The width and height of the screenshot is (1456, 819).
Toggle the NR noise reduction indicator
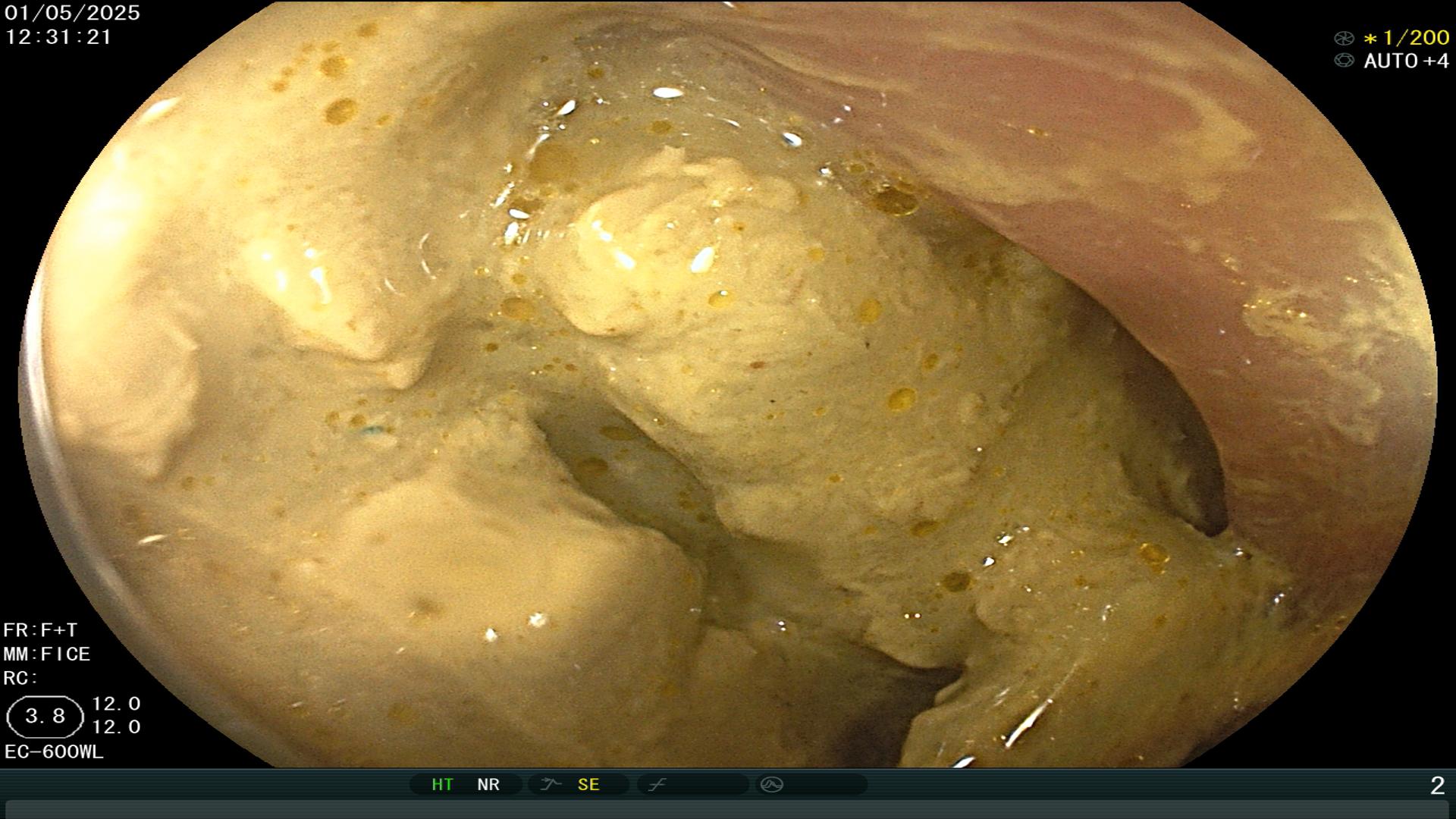pos(488,785)
